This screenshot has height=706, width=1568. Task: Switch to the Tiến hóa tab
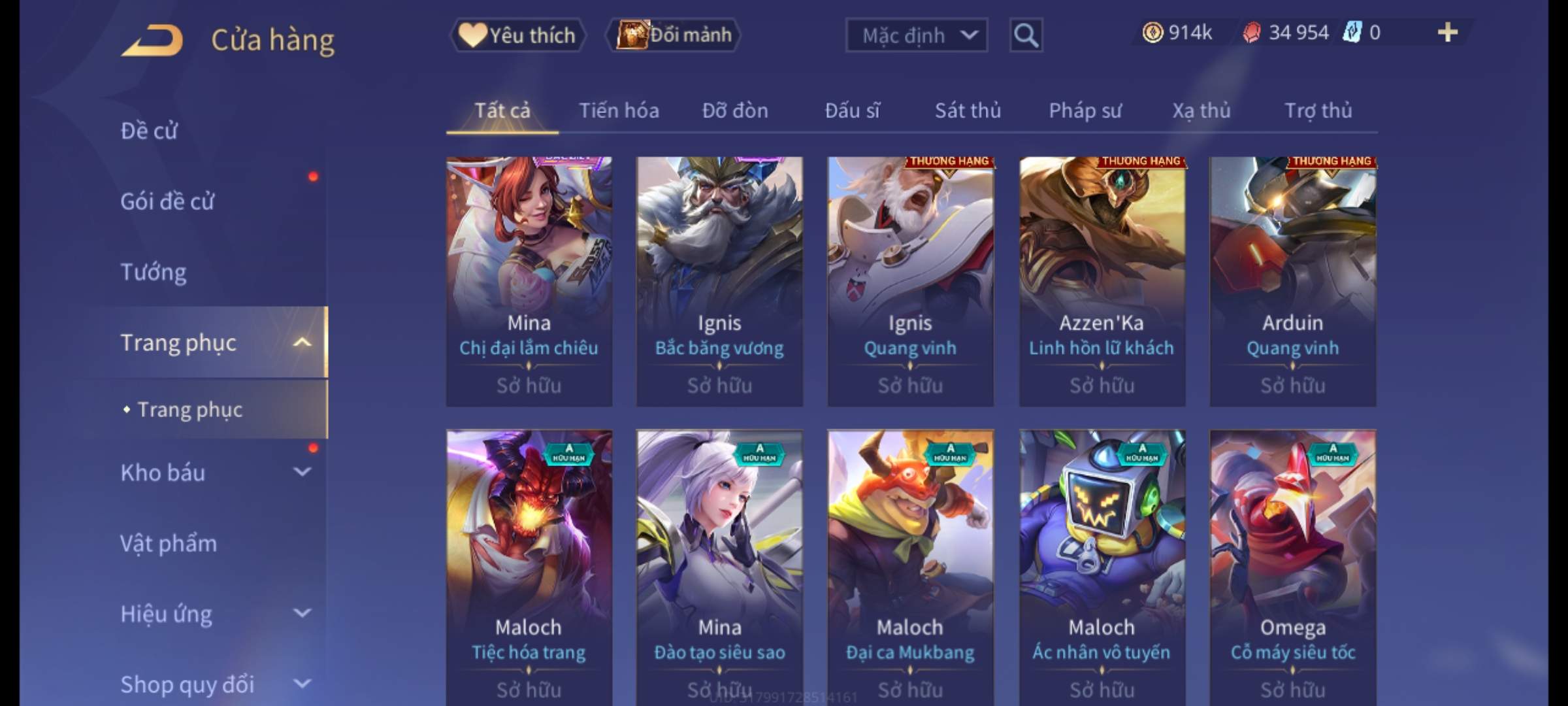point(619,110)
